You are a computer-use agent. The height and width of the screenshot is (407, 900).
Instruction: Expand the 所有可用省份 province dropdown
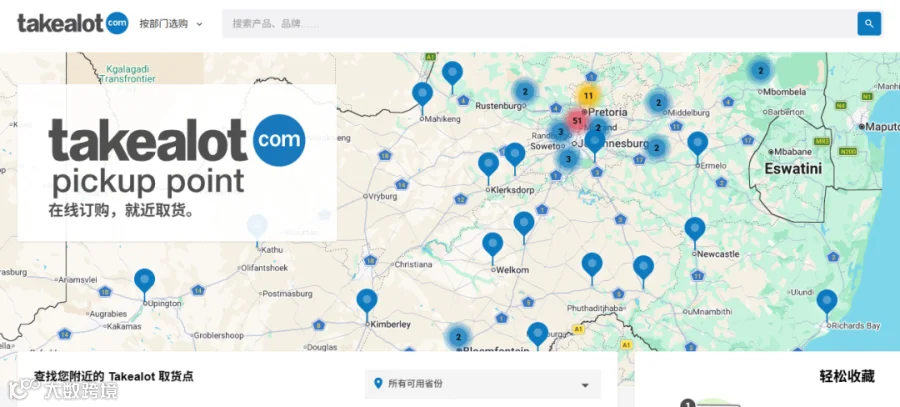(x=483, y=384)
